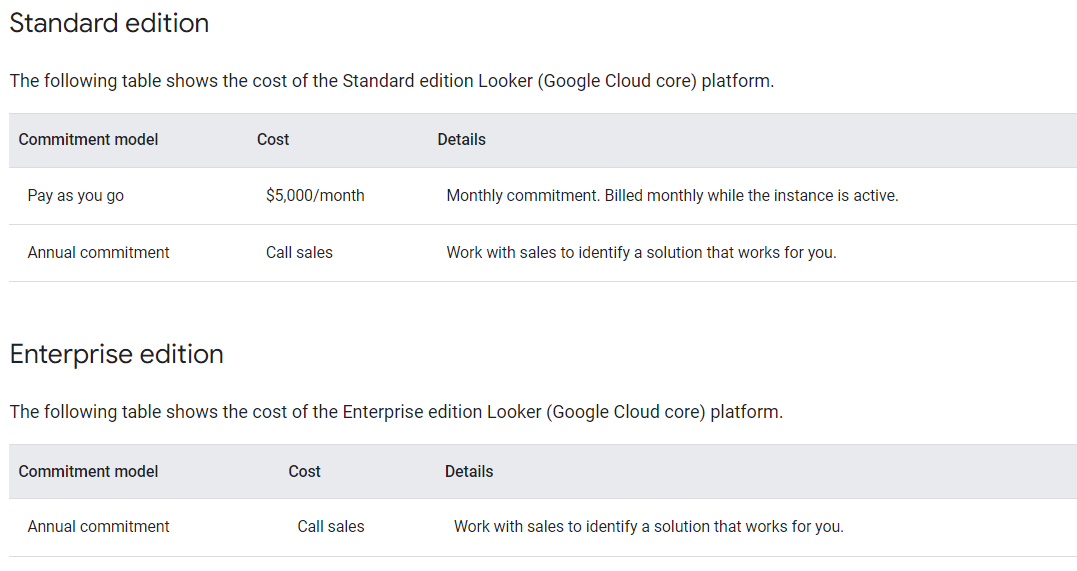This screenshot has height=571, width=1077.
Task: Click Details header in Enterprise edition table
Action: pos(469,471)
